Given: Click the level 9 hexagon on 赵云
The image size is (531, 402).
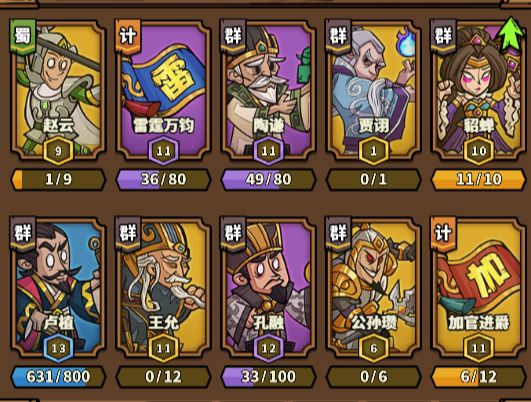Looking at the screenshot, I should (x=58, y=151).
